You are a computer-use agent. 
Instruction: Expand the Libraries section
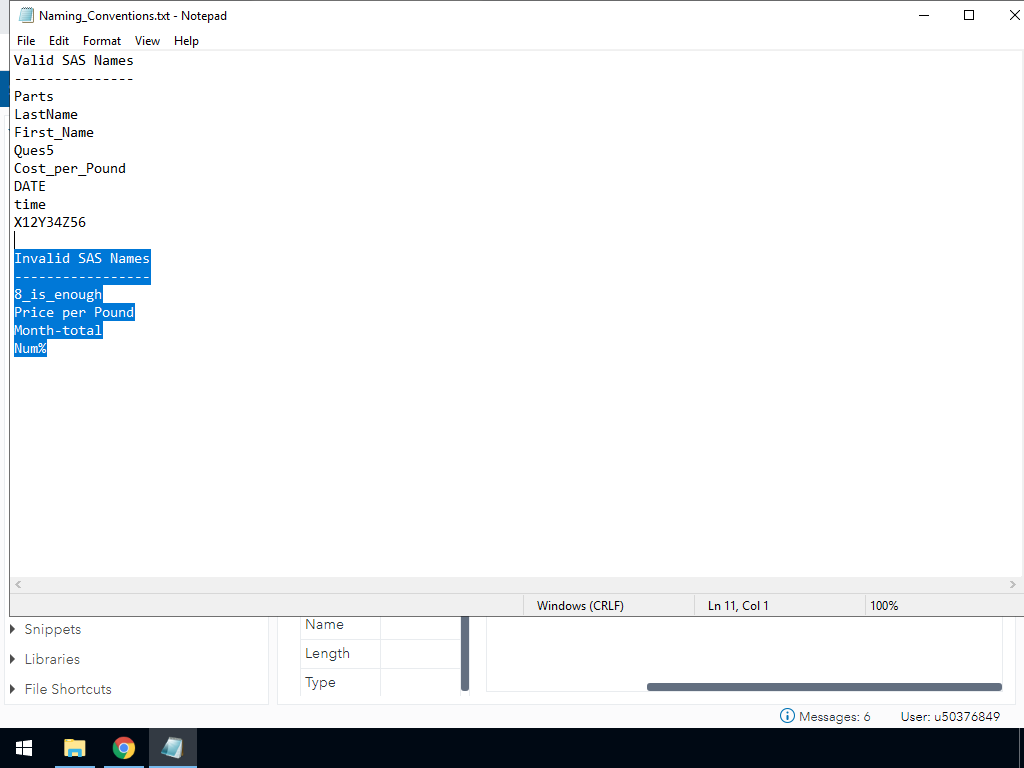(13, 660)
